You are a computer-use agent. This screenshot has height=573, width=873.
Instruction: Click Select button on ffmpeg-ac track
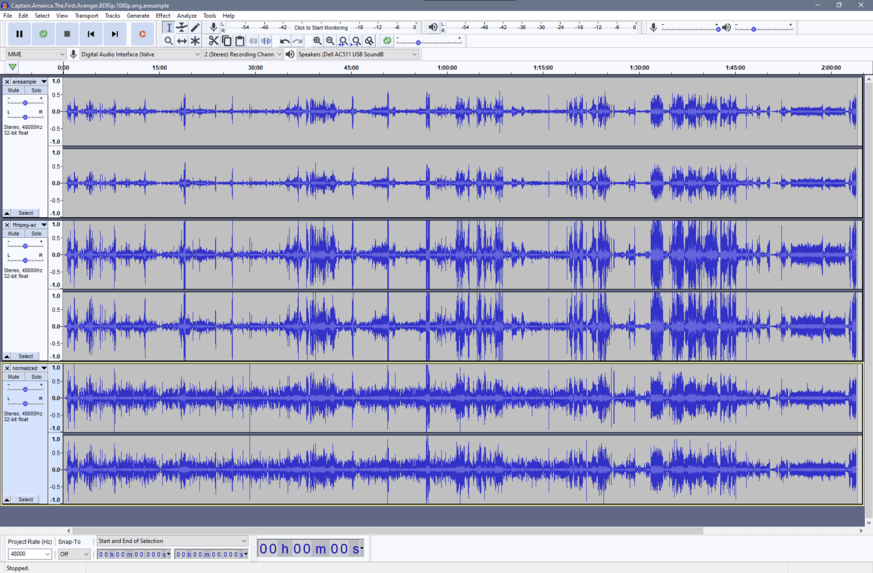click(x=26, y=356)
